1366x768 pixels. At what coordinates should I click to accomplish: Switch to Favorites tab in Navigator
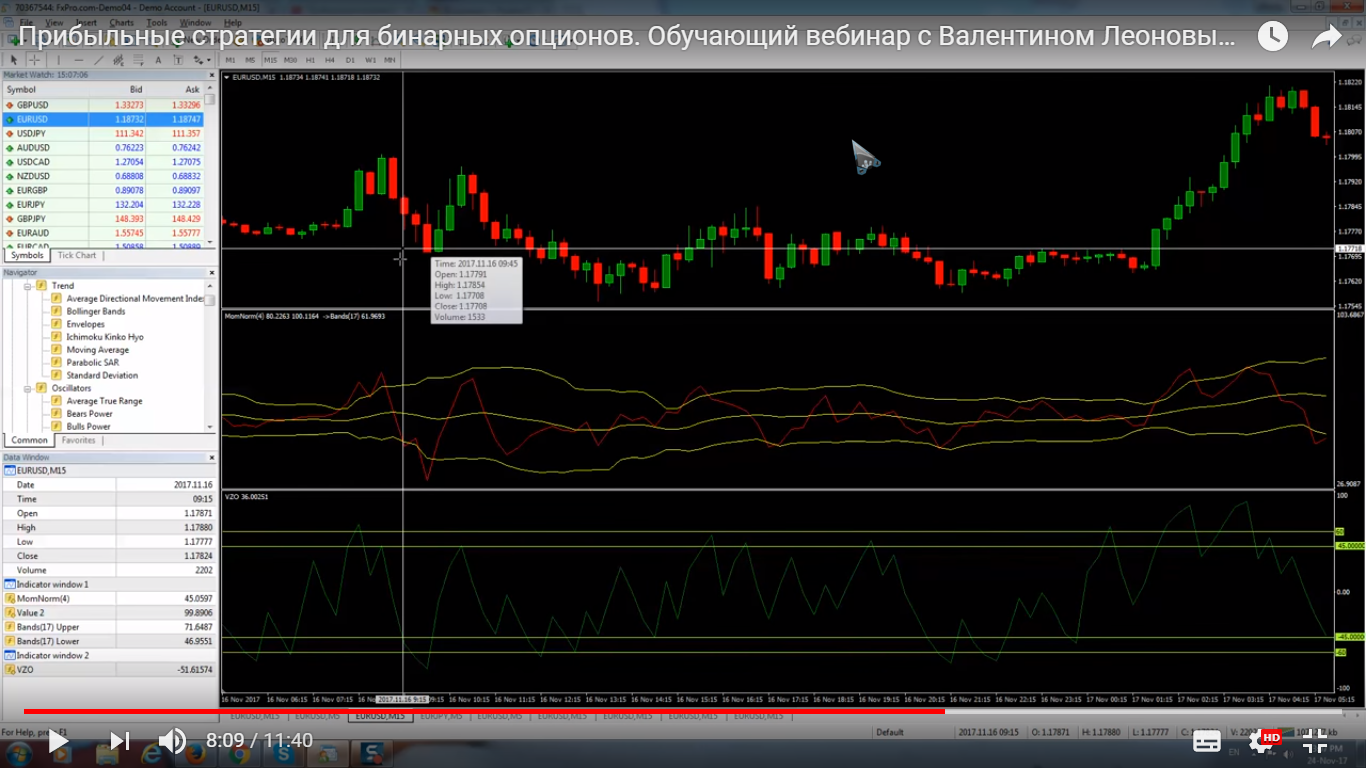[78, 440]
